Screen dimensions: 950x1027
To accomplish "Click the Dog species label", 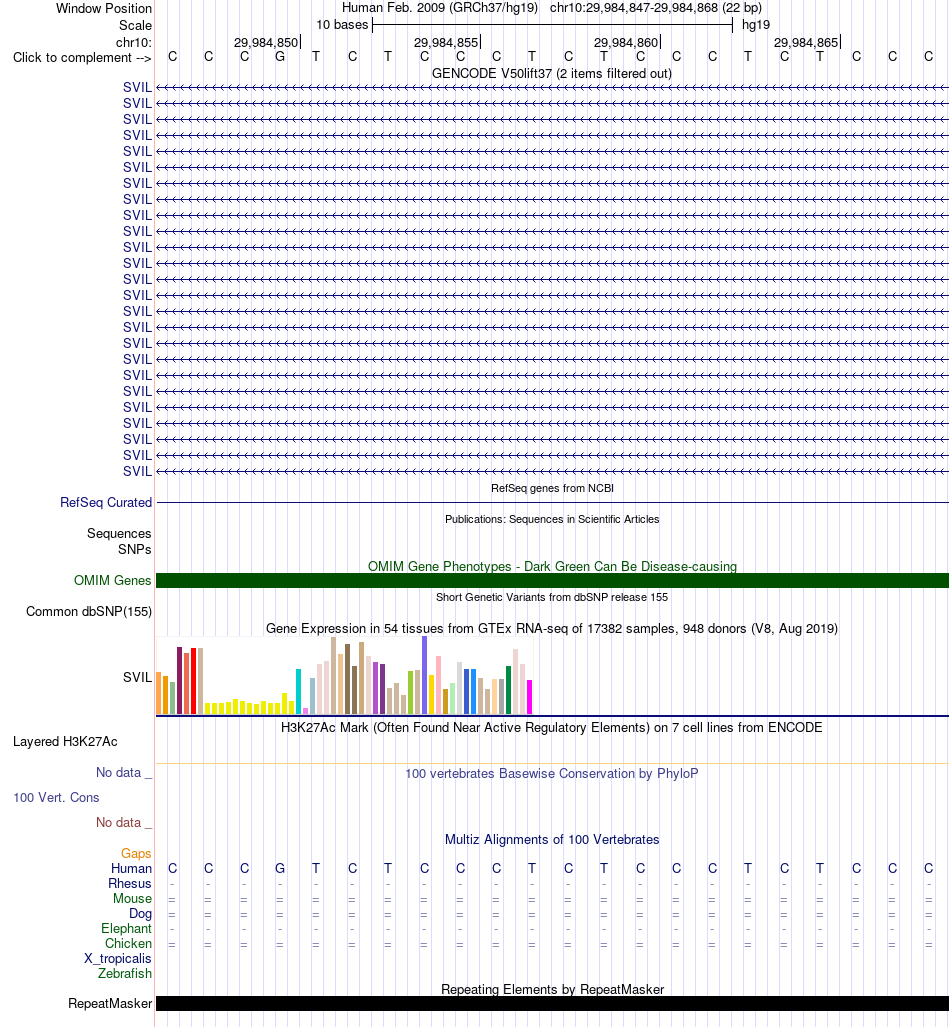I will (x=140, y=913).
